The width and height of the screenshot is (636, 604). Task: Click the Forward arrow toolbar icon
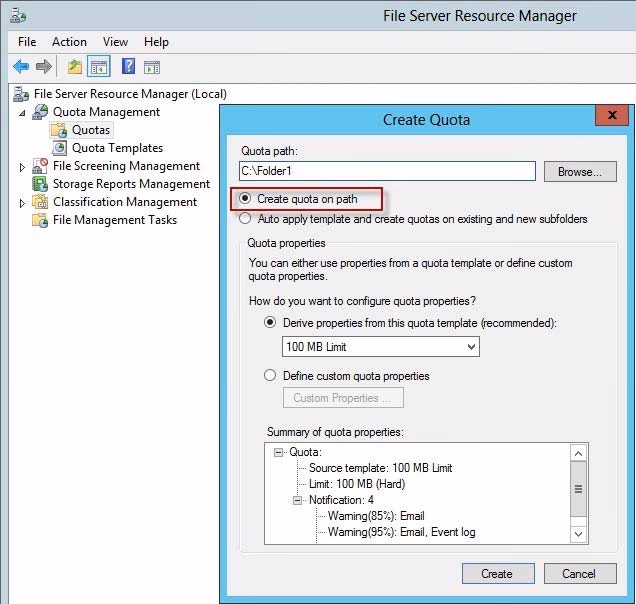tap(44, 66)
